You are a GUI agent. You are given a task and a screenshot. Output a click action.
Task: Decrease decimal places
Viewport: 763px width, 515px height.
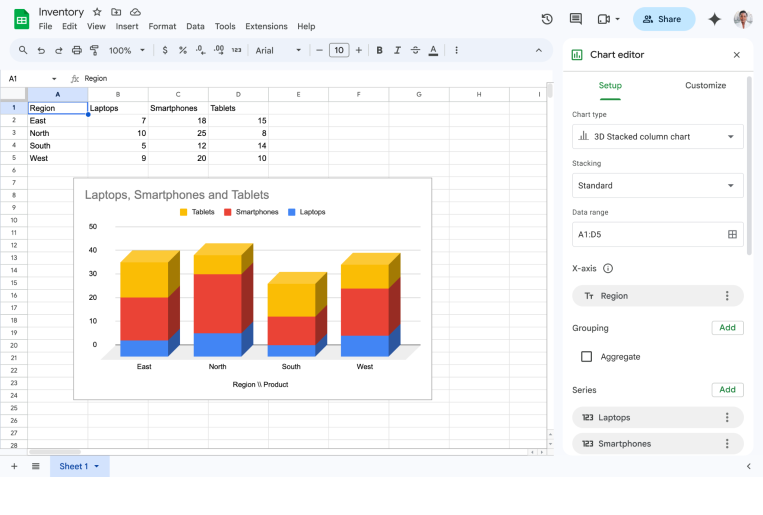click(x=200, y=50)
